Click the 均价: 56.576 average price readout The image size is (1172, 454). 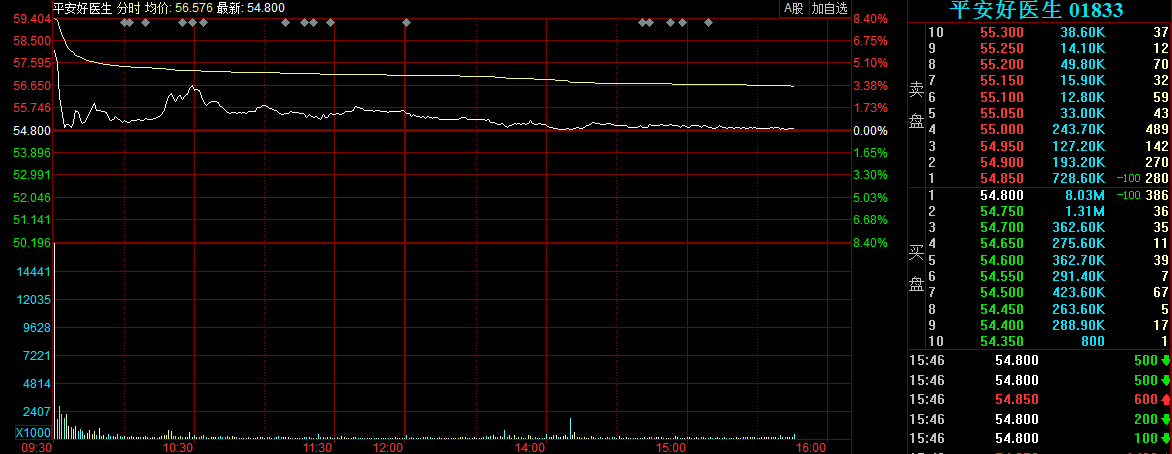pyautogui.click(x=178, y=7)
